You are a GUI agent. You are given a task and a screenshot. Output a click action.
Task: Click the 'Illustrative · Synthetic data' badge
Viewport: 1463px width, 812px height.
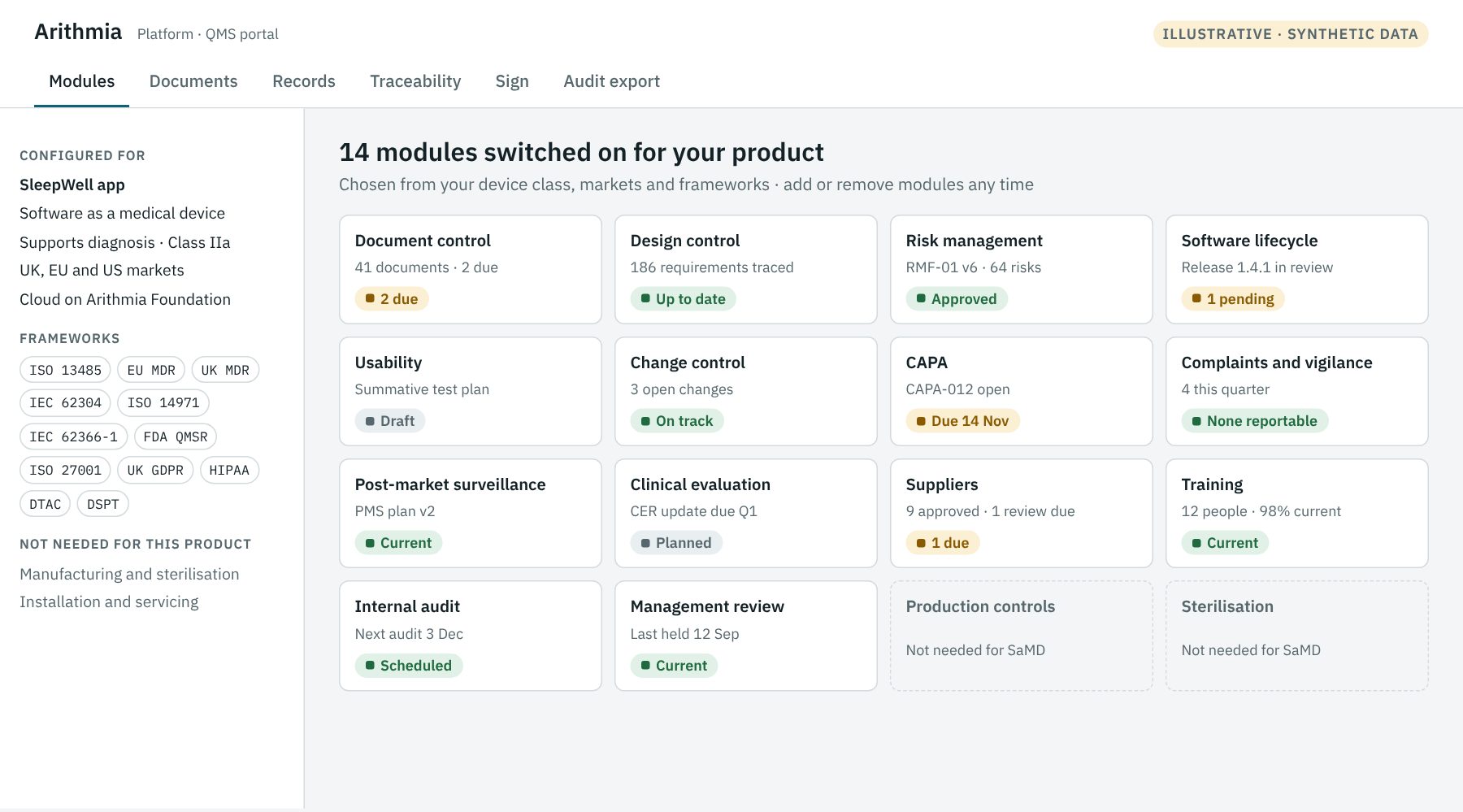coord(1291,34)
